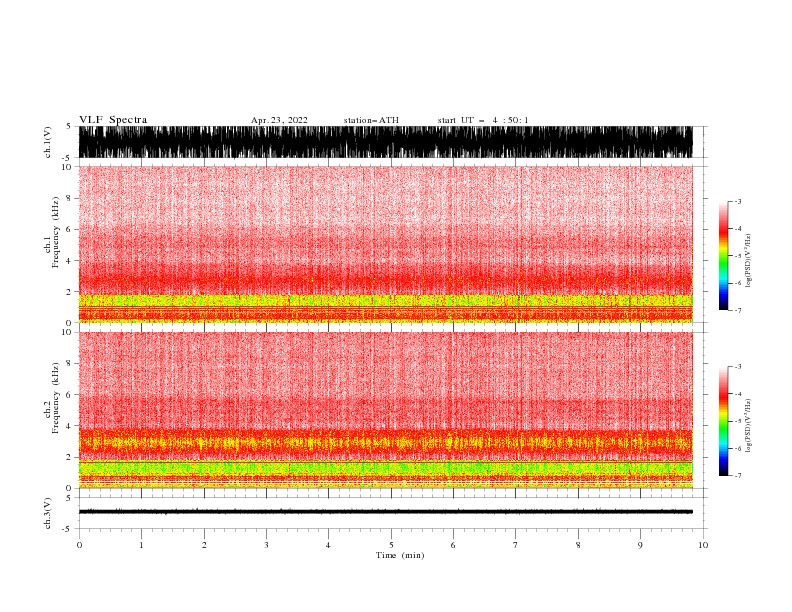The width and height of the screenshot is (792, 612).
Task: Click the ch.1 PSD color scale bar
Action: tap(723, 256)
